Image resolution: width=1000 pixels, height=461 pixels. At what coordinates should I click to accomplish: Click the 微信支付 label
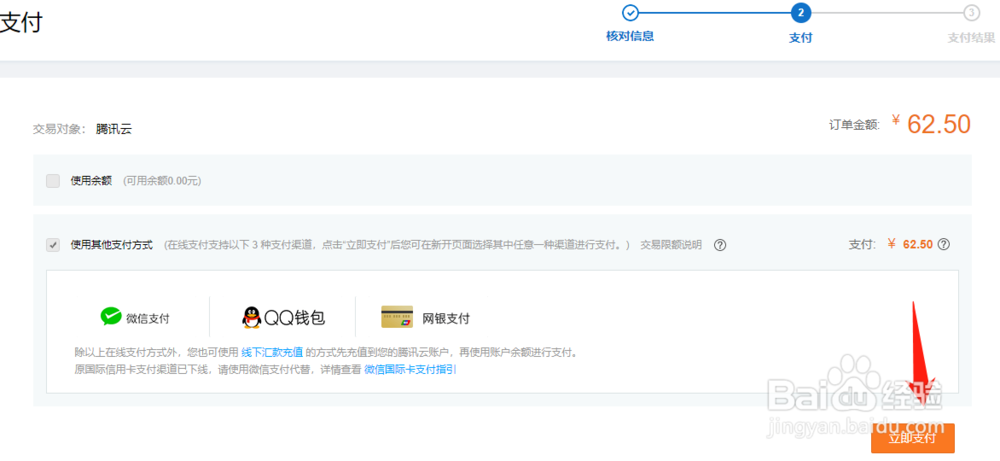pos(148,318)
